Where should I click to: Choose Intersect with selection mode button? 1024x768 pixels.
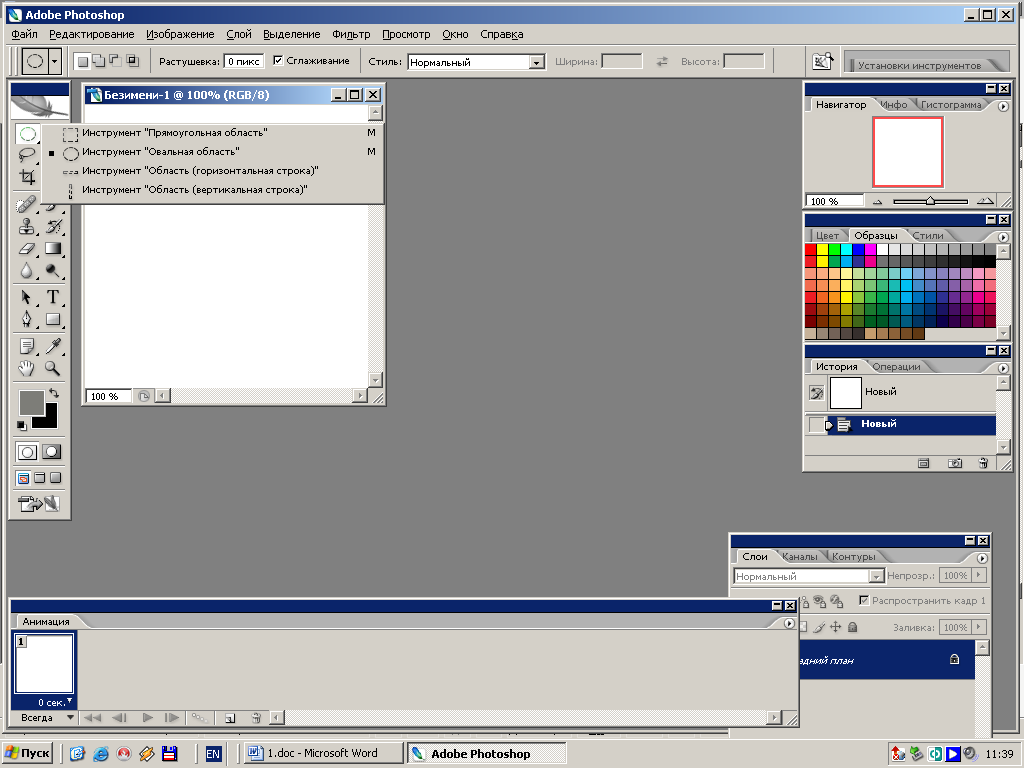[132, 61]
